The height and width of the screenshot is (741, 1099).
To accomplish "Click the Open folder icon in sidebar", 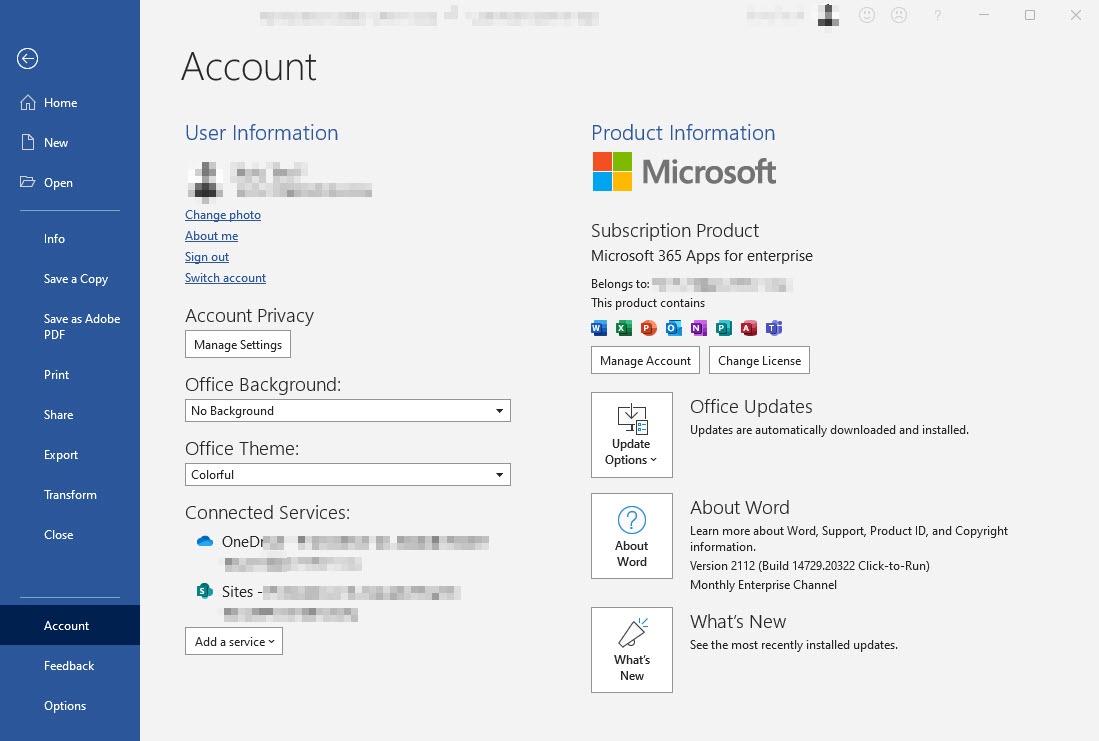I will (28, 182).
